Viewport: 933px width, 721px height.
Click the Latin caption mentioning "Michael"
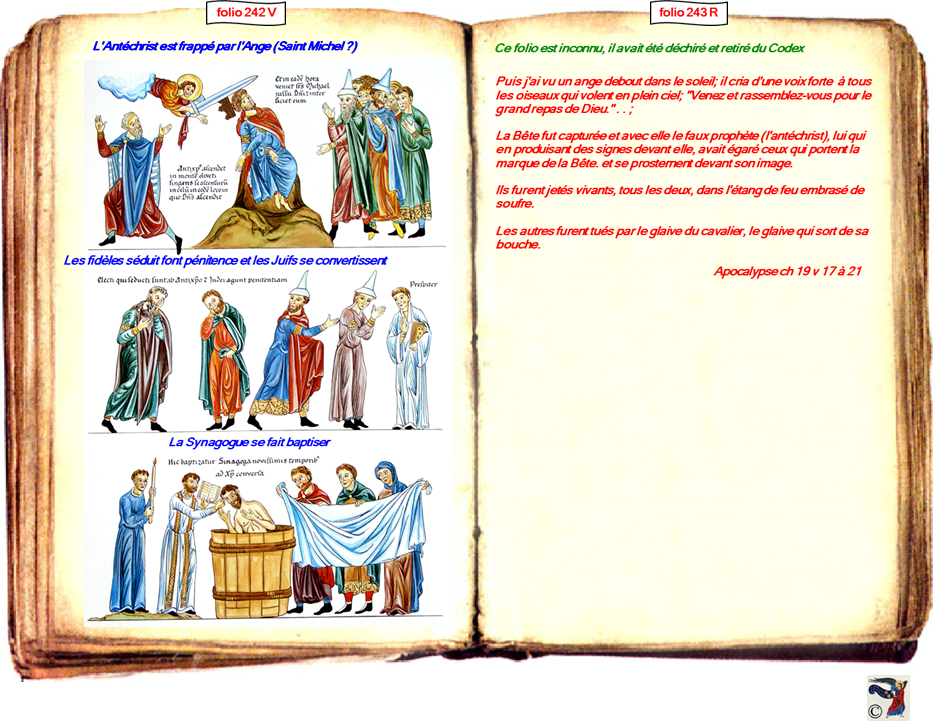[x=302, y=90]
